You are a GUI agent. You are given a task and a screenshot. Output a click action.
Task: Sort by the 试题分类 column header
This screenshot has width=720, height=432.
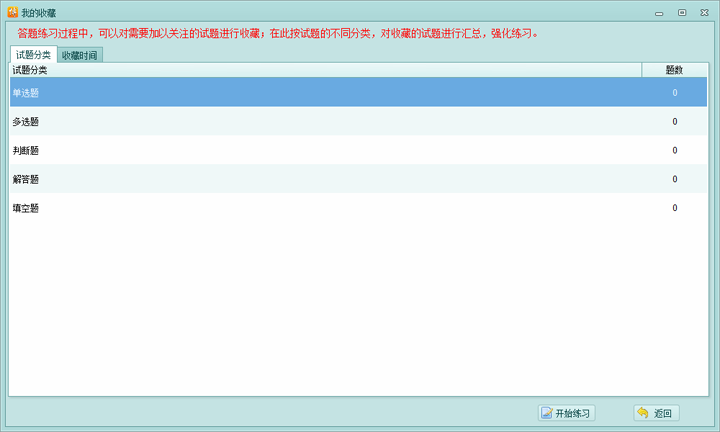325,70
